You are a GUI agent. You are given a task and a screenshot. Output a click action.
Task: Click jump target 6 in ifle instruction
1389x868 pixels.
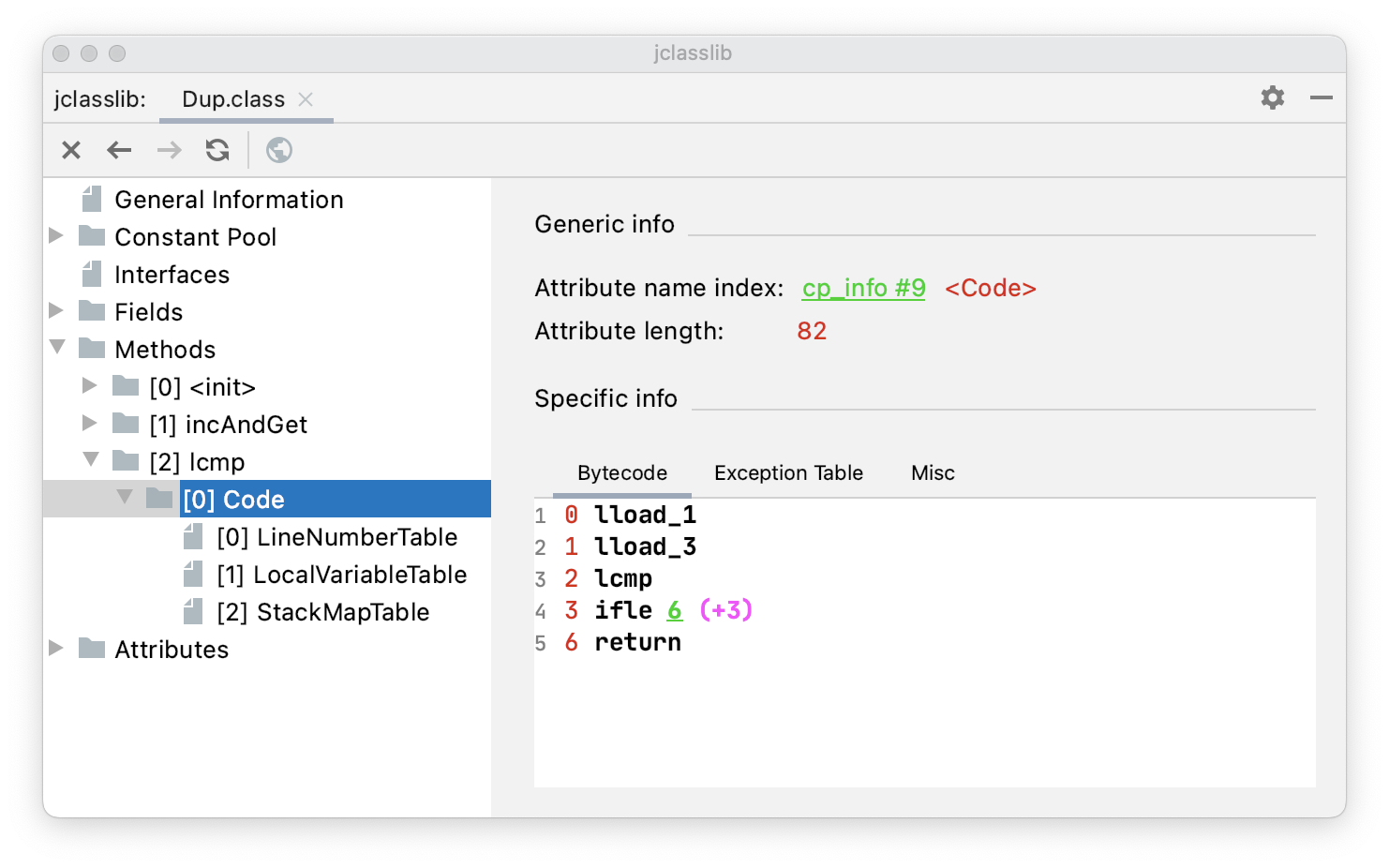675,610
